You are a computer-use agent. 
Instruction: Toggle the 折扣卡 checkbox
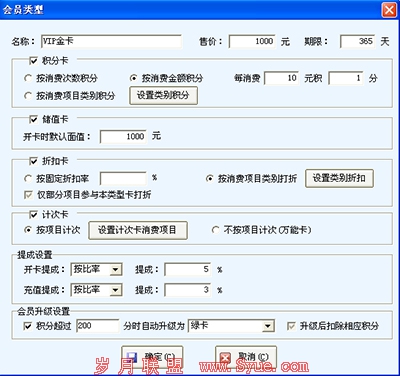pos(33,161)
